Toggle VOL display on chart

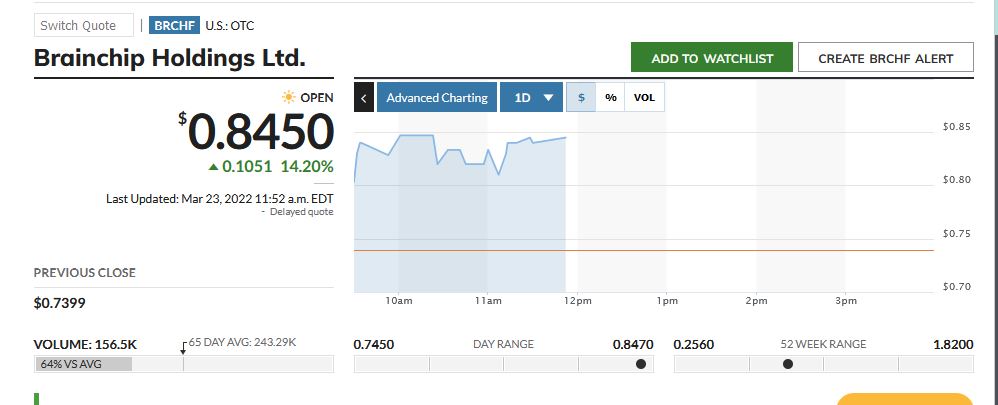click(x=644, y=97)
